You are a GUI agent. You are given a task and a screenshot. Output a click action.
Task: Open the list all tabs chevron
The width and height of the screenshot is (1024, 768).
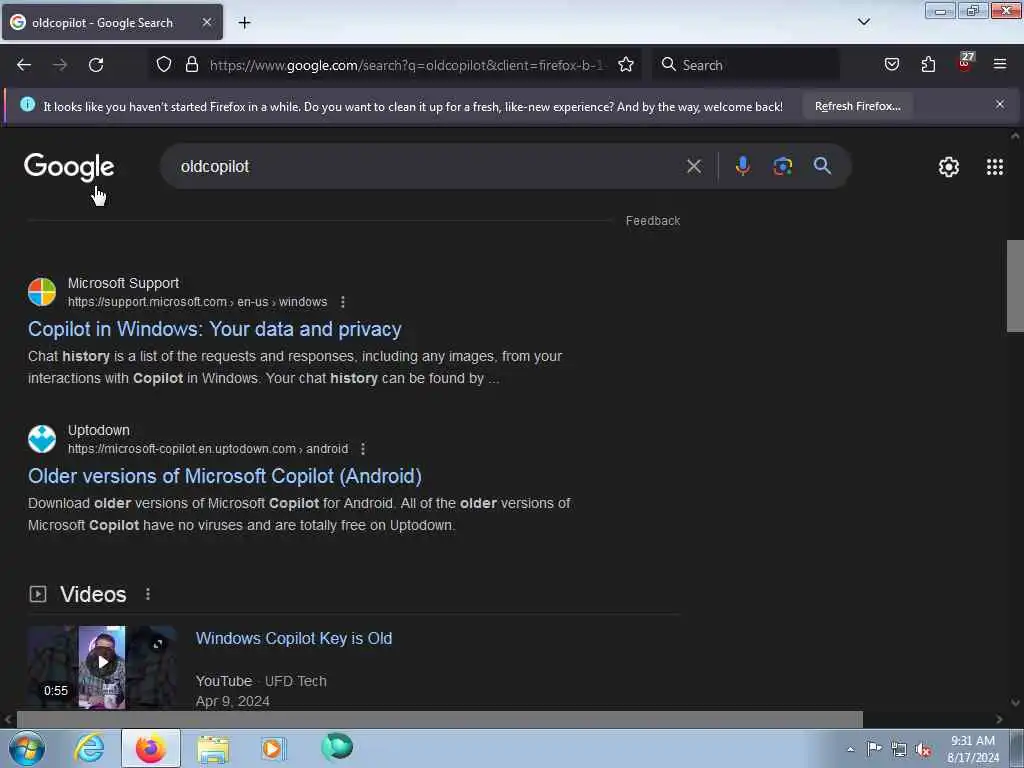[863, 22]
